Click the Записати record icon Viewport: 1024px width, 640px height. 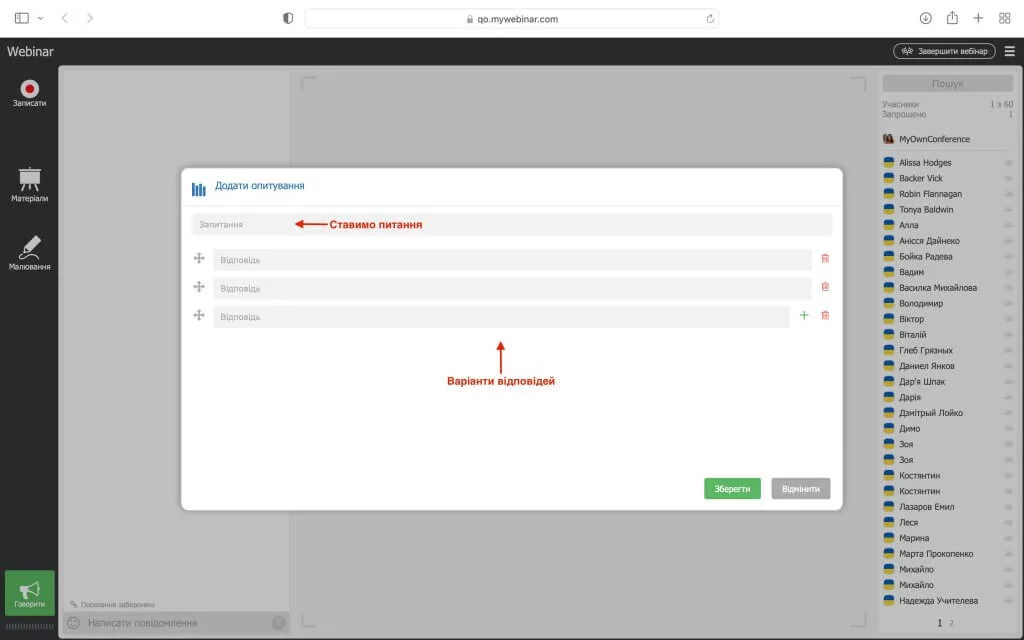[x=29, y=91]
